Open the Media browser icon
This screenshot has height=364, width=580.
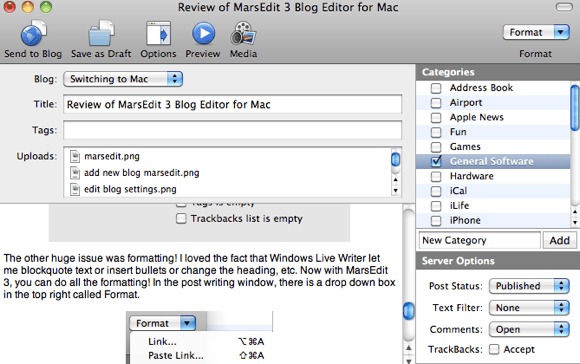tap(243, 33)
